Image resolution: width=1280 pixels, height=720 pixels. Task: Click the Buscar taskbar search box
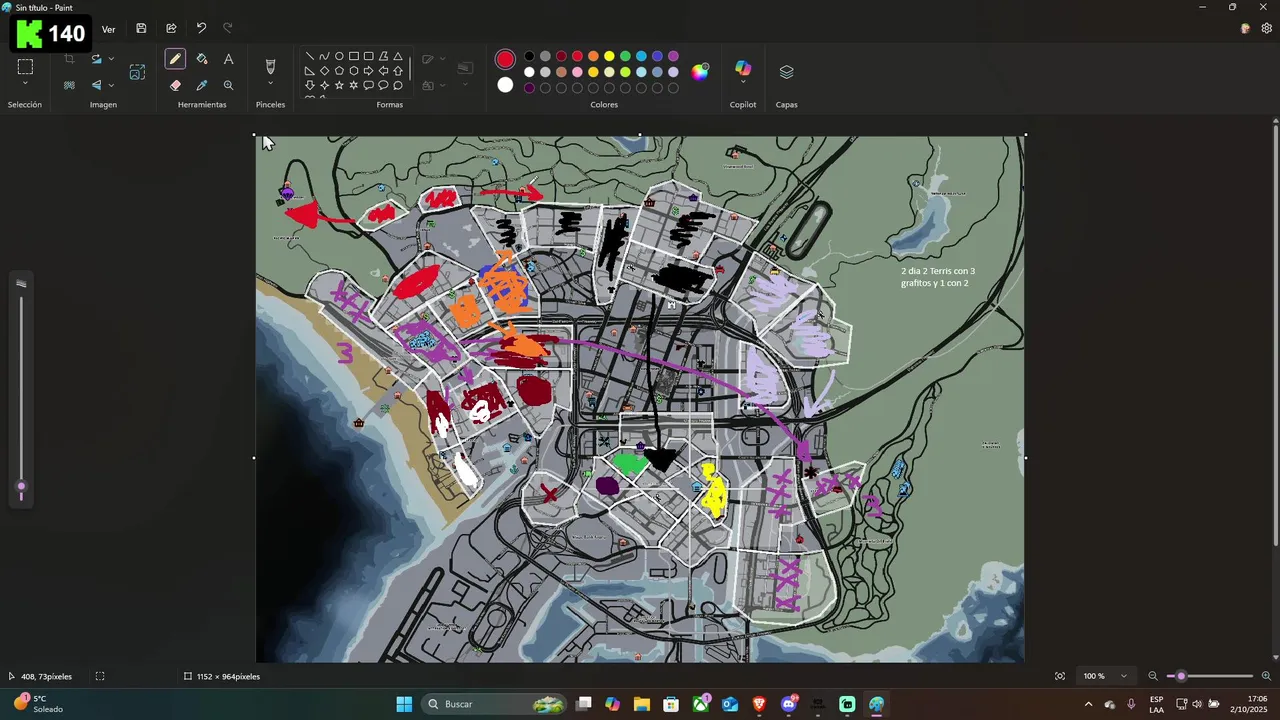pyautogui.click(x=496, y=704)
